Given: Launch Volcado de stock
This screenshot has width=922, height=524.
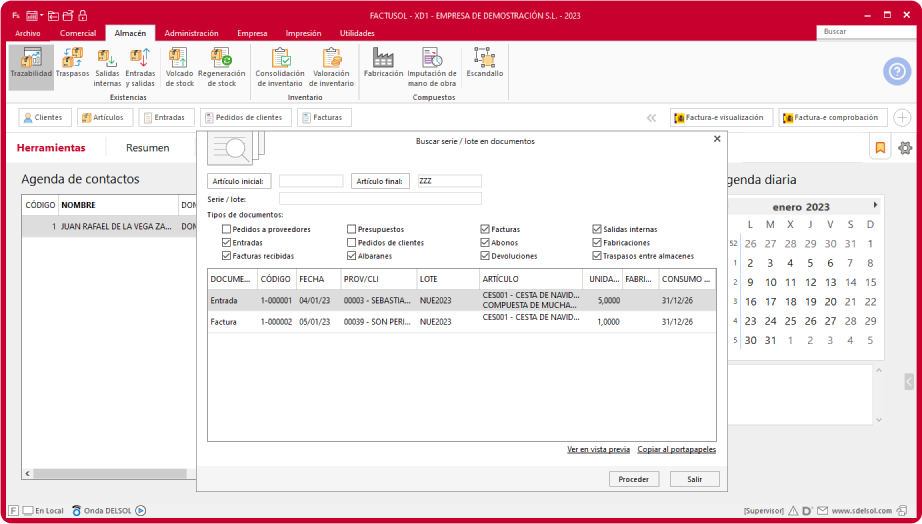Looking at the screenshot, I should point(179,68).
